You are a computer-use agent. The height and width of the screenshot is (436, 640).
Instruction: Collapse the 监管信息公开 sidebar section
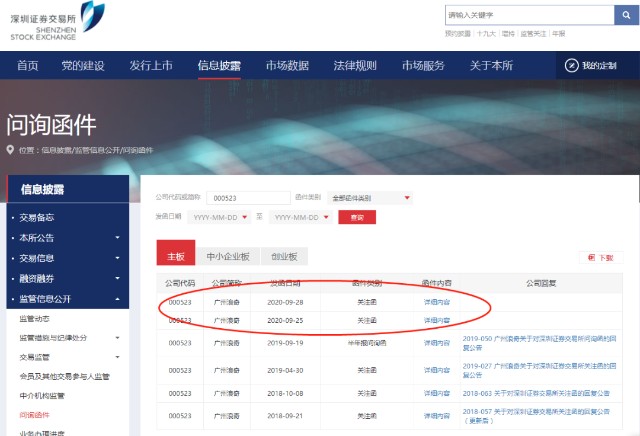click(x=117, y=298)
